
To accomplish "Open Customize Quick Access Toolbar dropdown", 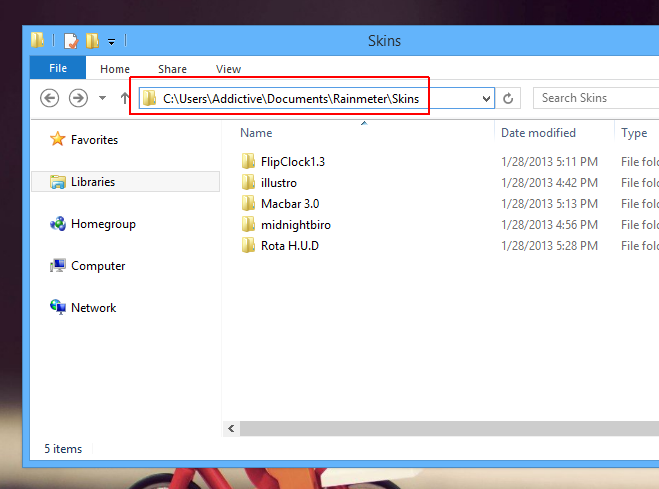I will point(111,42).
